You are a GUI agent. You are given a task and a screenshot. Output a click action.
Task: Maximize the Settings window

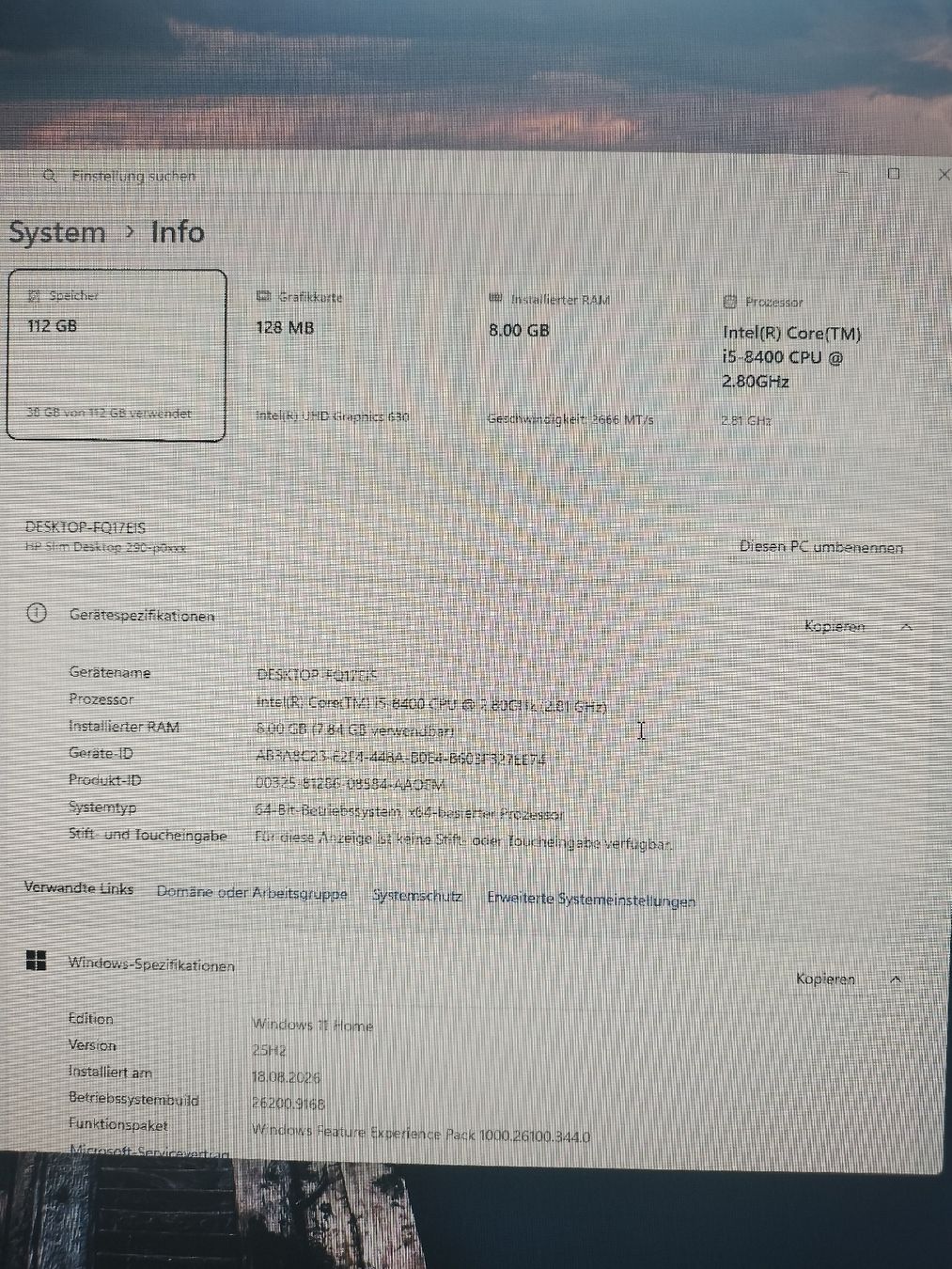894,173
